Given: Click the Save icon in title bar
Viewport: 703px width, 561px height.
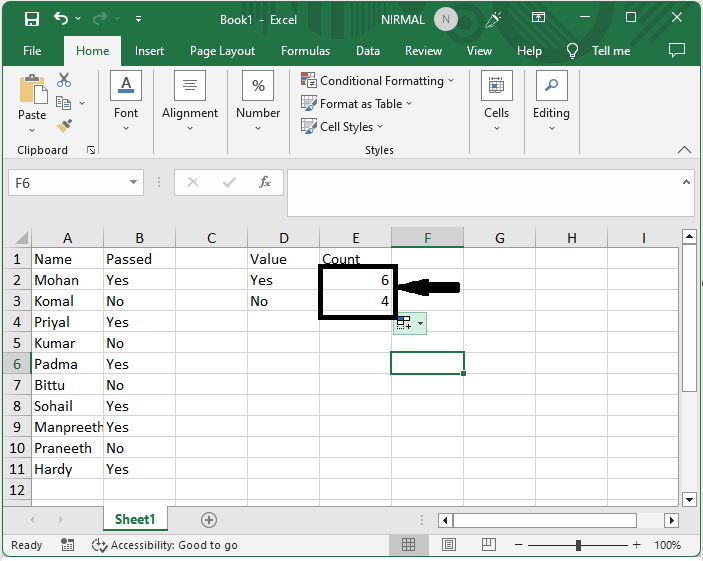Looking at the screenshot, I should [32, 19].
